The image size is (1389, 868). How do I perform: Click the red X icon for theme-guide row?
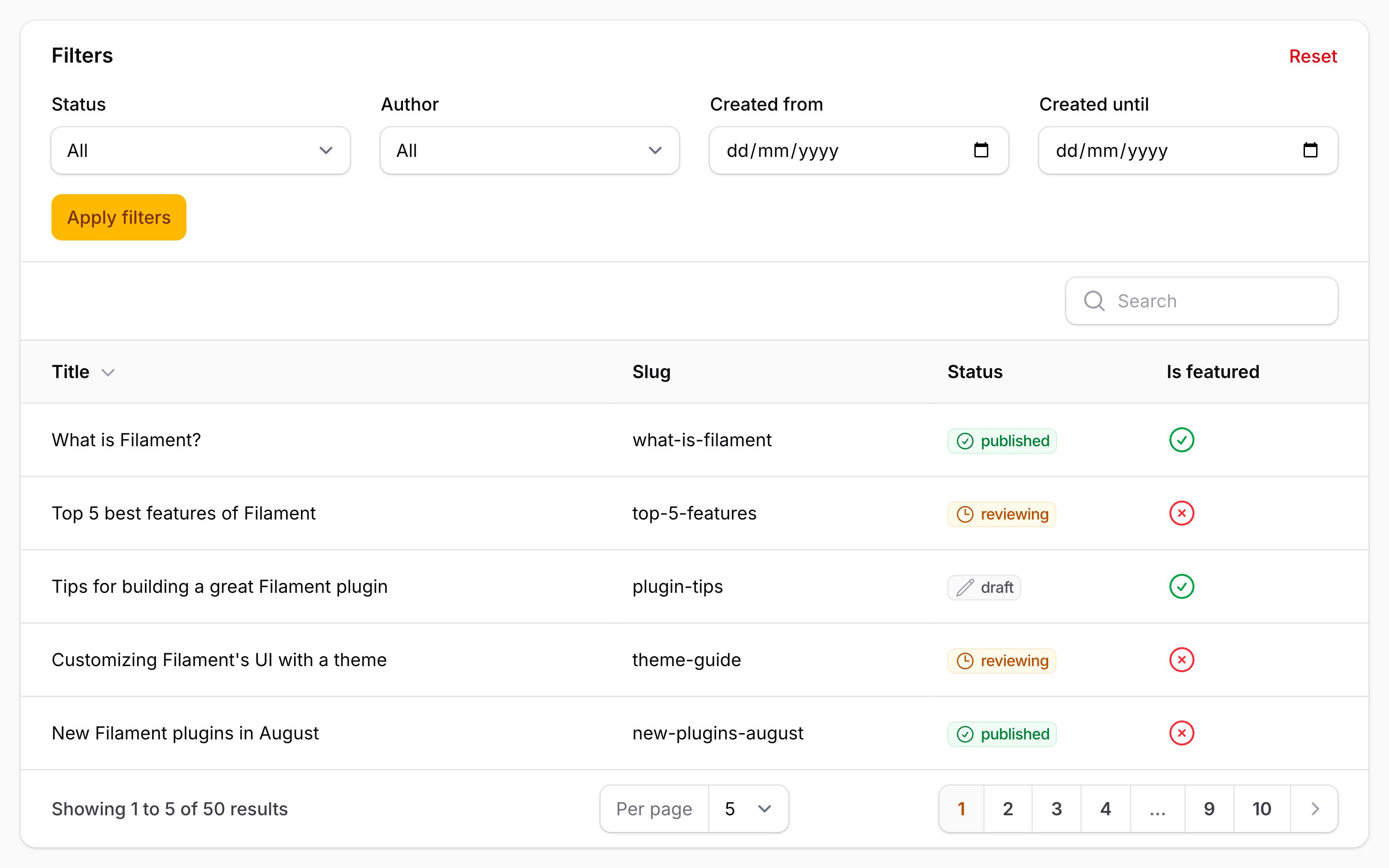click(x=1182, y=660)
